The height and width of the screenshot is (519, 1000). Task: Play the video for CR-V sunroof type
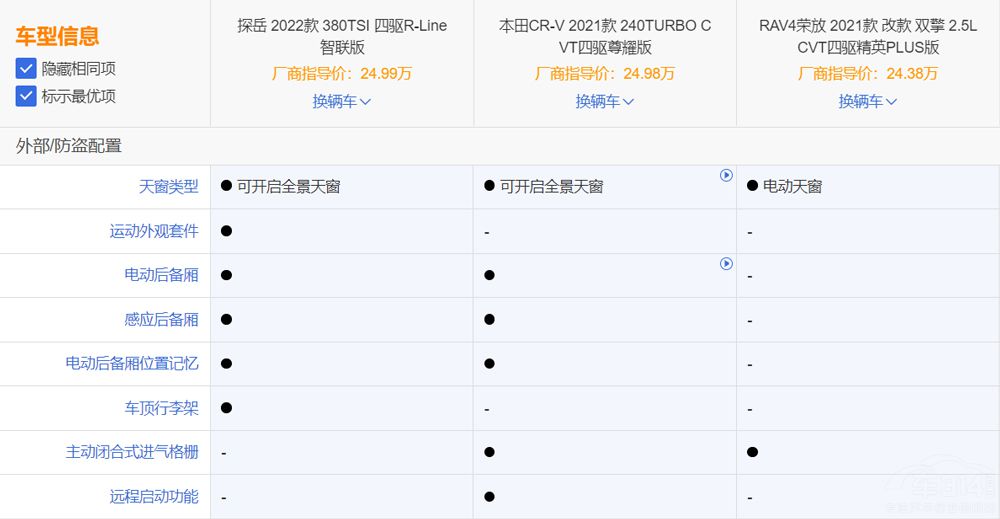pyautogui.click(x=726, y=176)
